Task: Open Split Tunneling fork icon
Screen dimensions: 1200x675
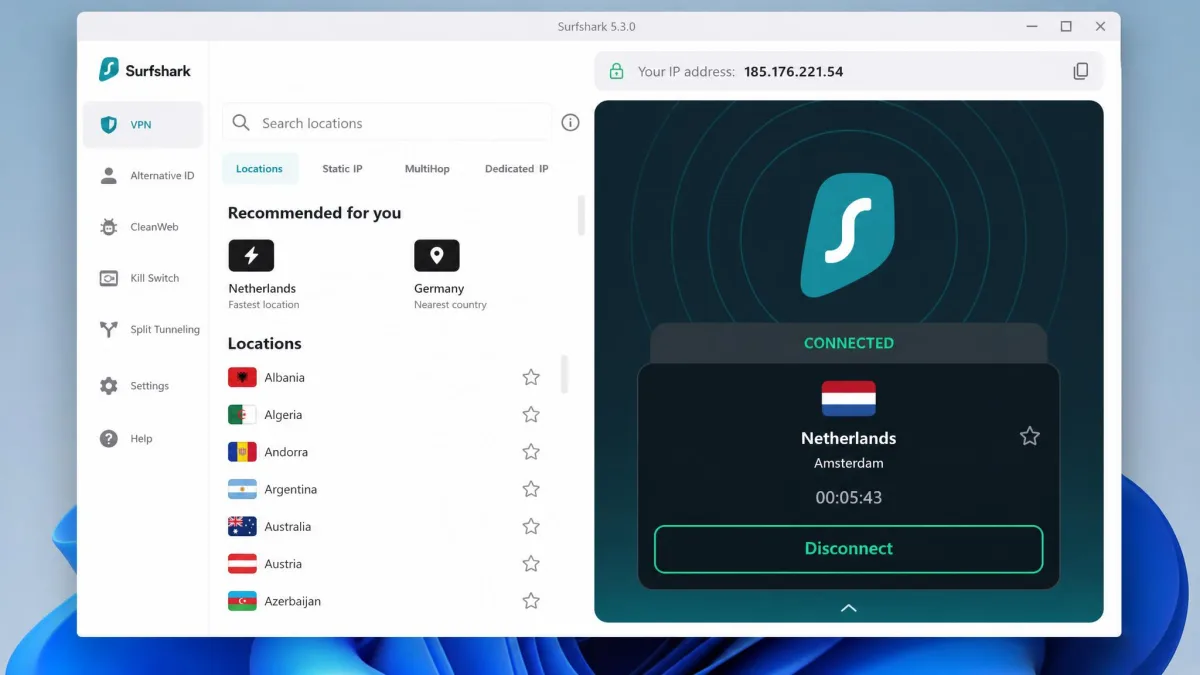Action: tap(109, 330)
